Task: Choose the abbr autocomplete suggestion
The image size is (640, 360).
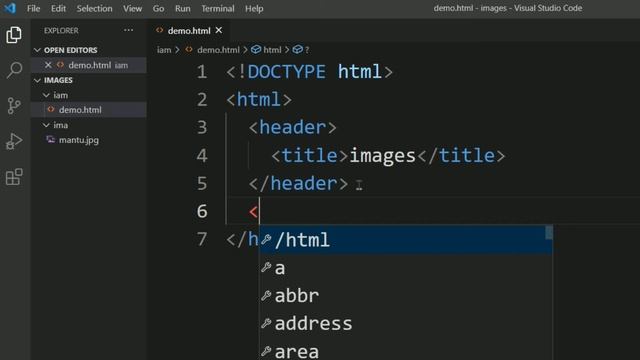Action: pos(406,296)
